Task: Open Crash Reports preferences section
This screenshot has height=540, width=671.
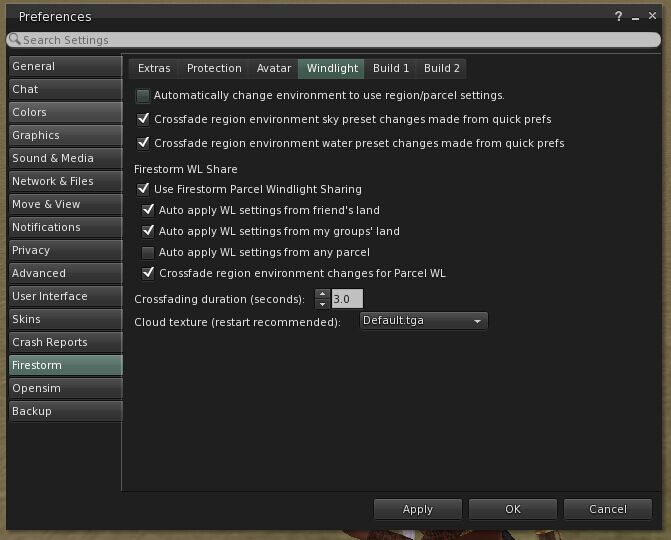Action: (x=65, y=342)
